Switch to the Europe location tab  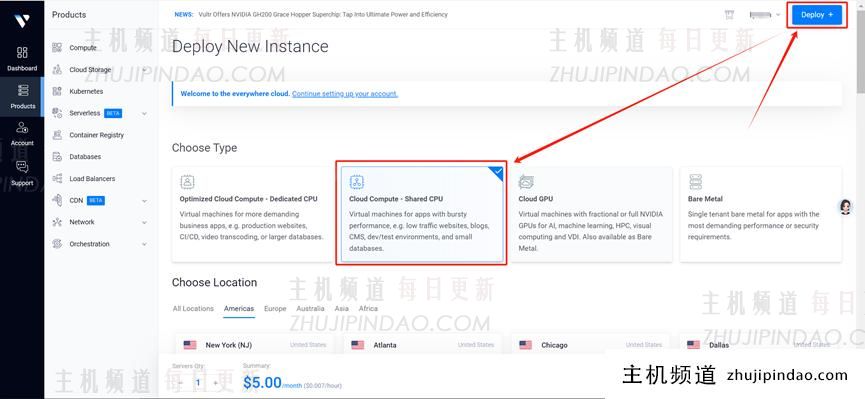pyautogui.click(x=275, y=308)
